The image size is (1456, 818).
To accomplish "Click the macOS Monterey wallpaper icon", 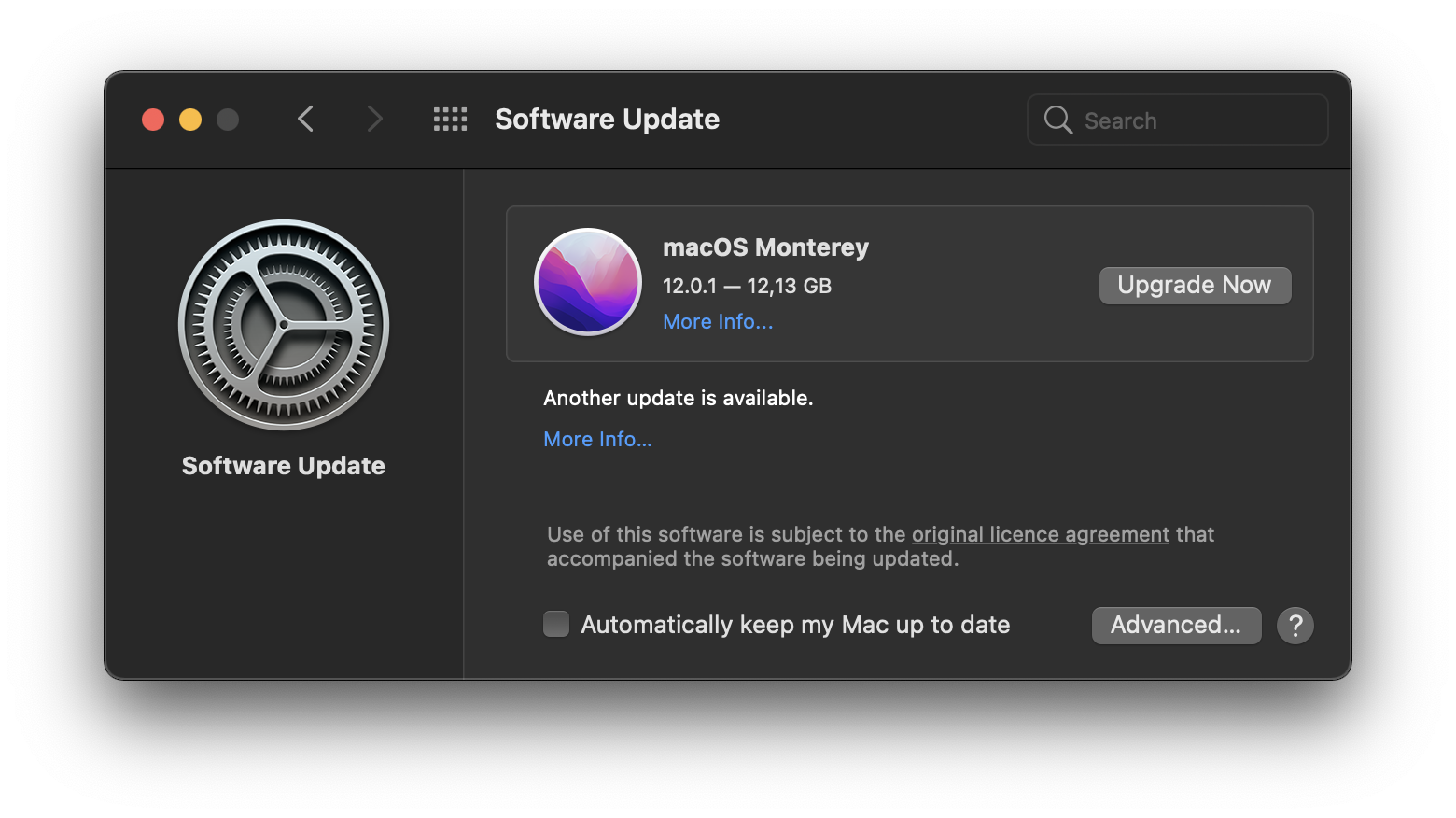I will pos(588,282).
